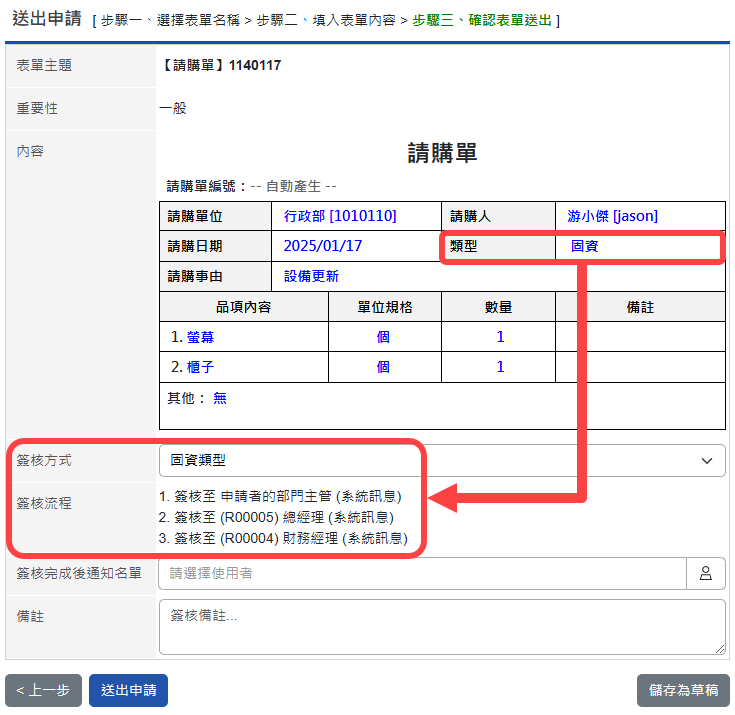Click approval step 簽核至 申請者的部門主管
The height and width of the screenshot is (715, 735).
tap(280, 497)
